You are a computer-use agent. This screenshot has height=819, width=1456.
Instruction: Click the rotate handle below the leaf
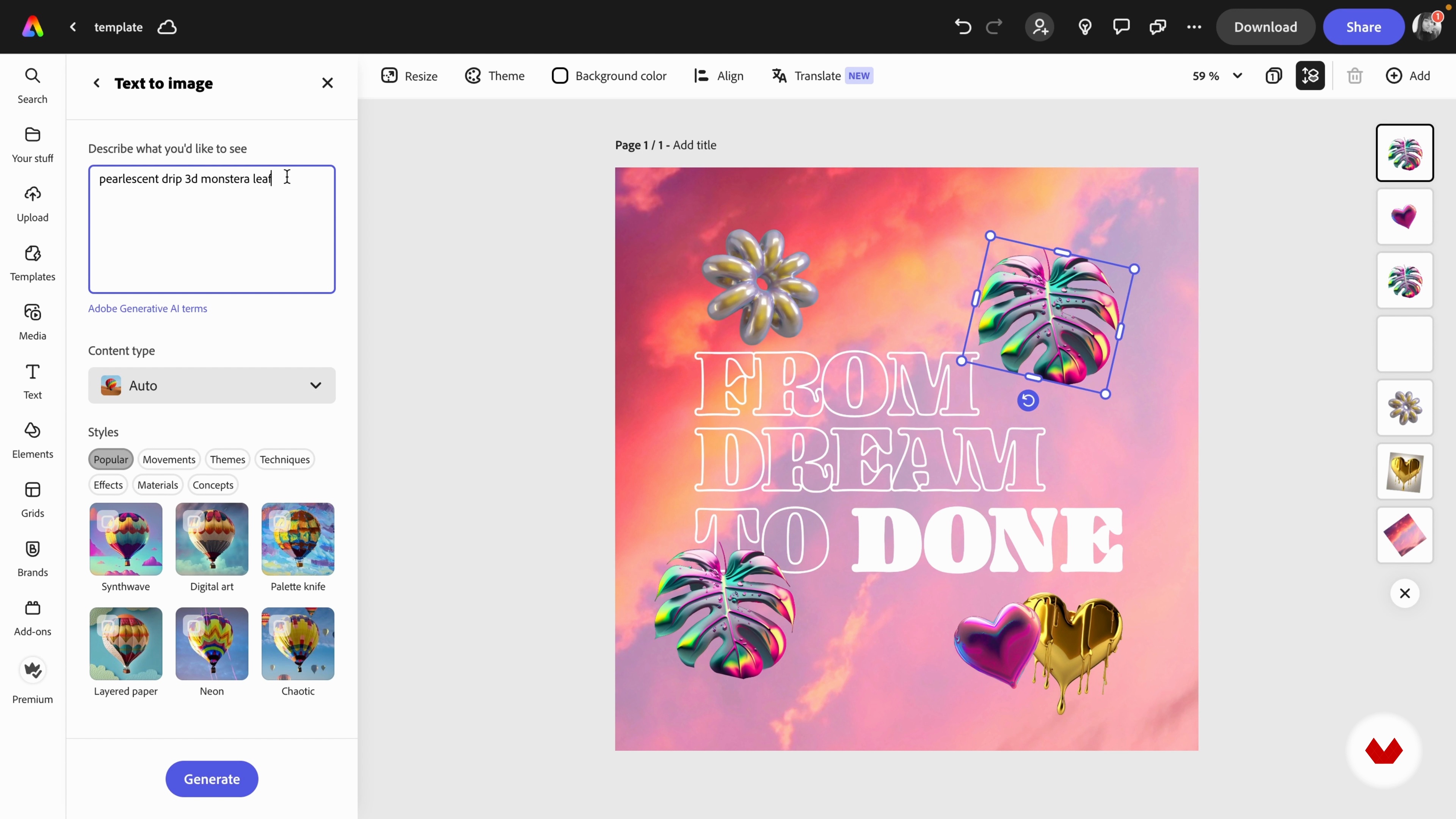coord(1028,401)
